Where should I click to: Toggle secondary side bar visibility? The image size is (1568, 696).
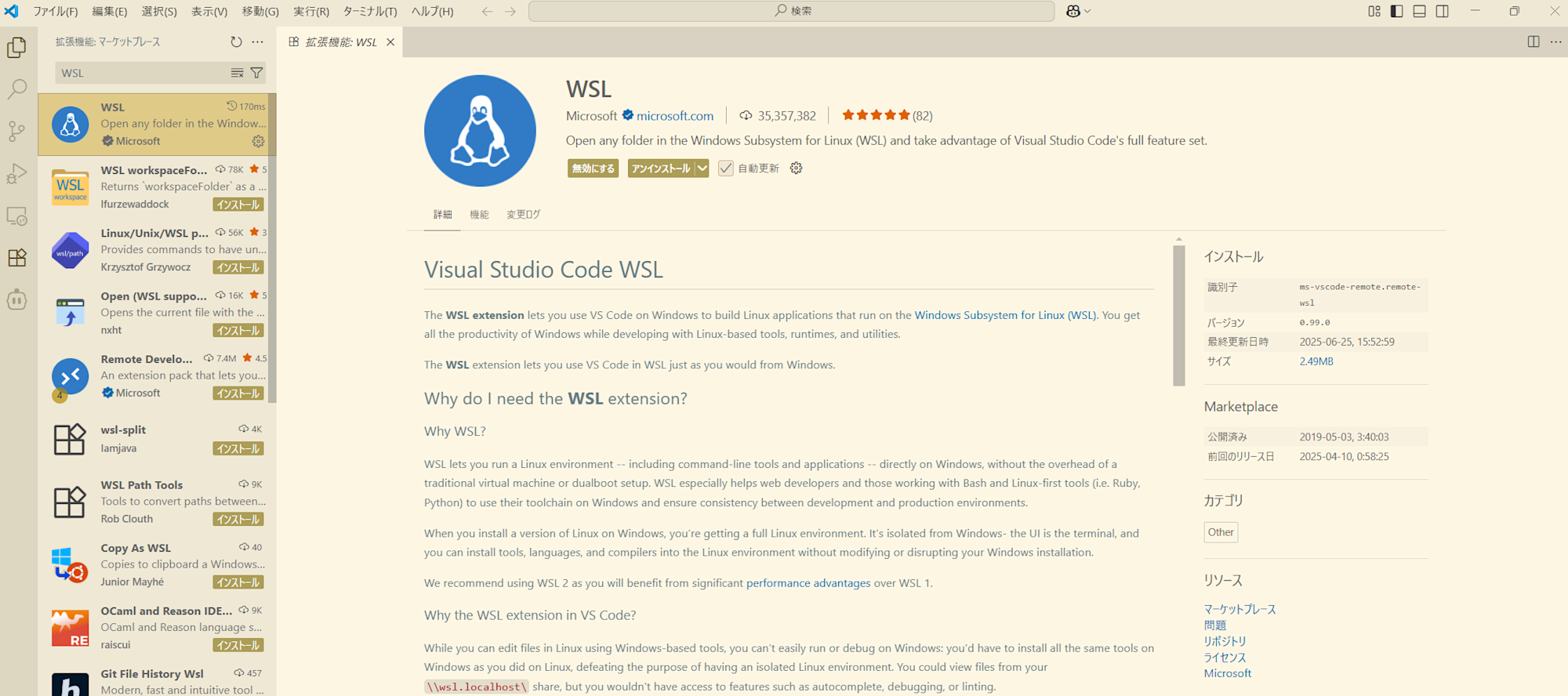click(1443, 11)
